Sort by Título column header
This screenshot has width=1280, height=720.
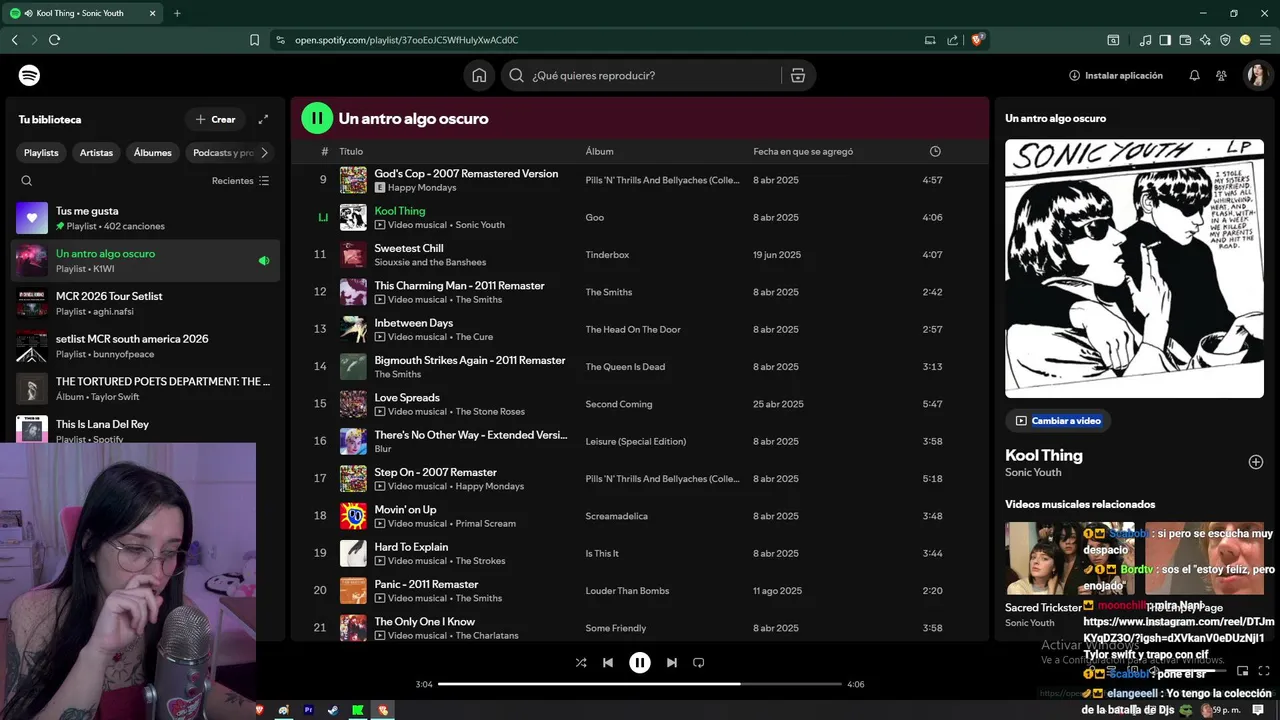351,151
